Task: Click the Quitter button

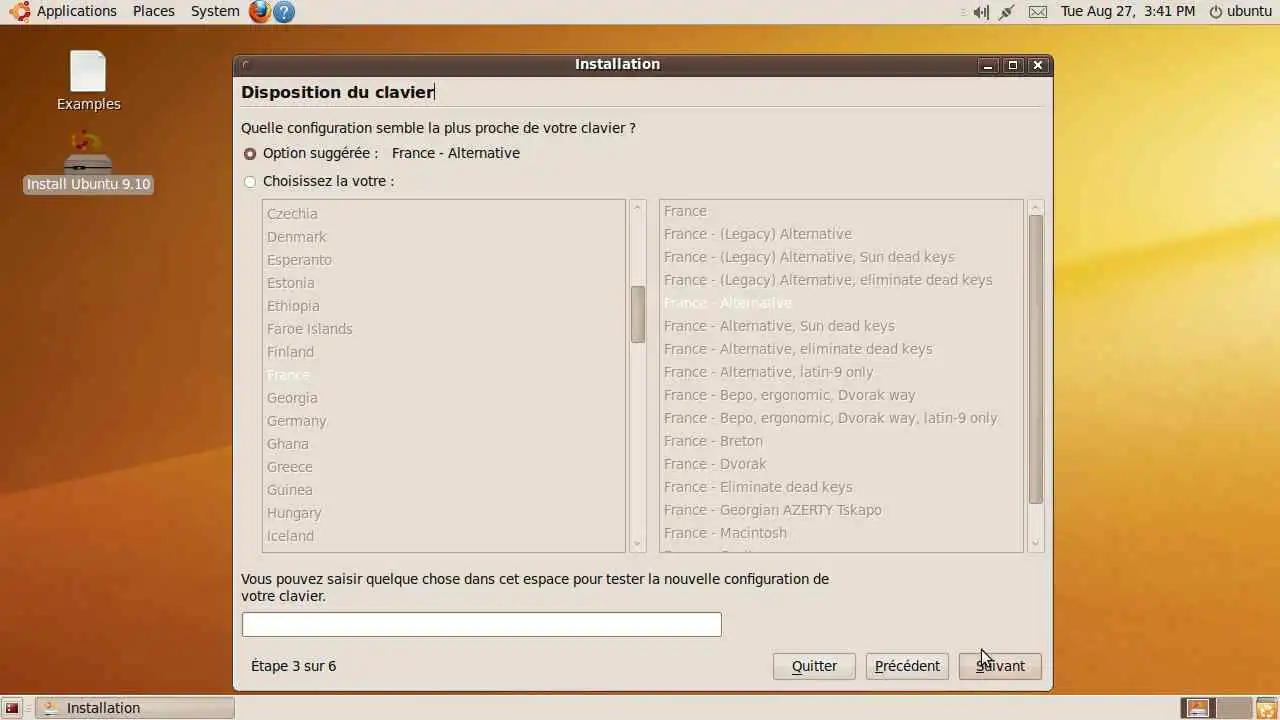Action: 814,666
